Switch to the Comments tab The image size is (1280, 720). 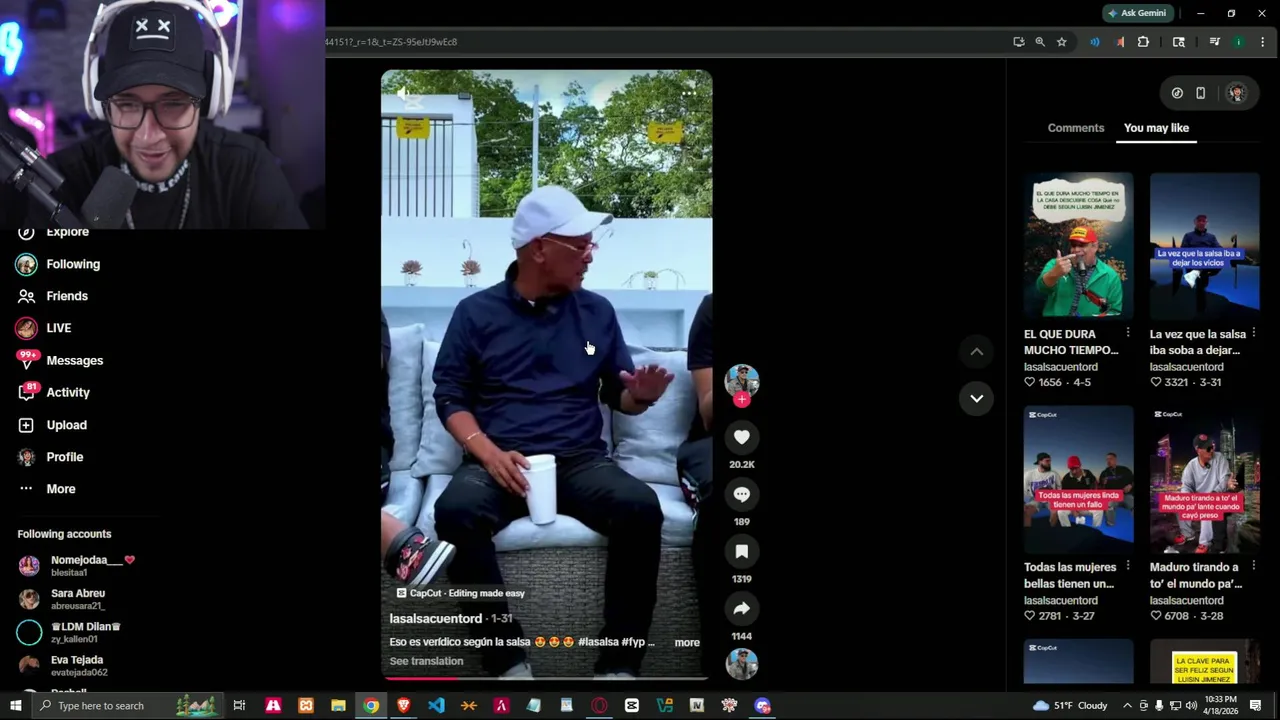[1076, 128]
